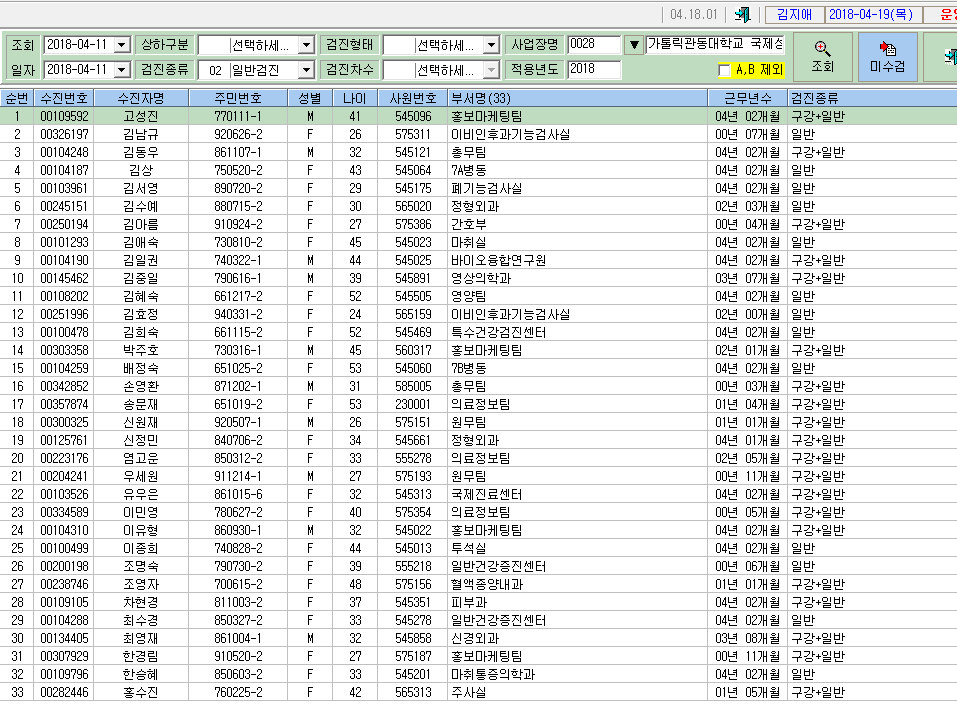Click the 사업장명 code field 0028
Viewport: 957px width, 716px height.
pyautogui.click(x=594, y=45)
